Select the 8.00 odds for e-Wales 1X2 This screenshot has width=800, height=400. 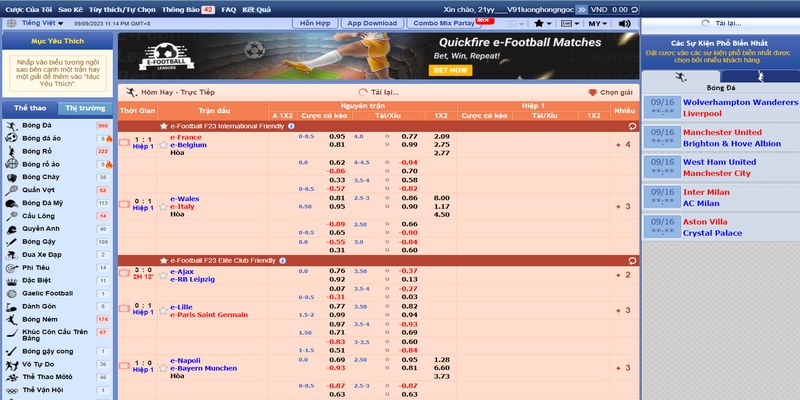pos(441,198)
